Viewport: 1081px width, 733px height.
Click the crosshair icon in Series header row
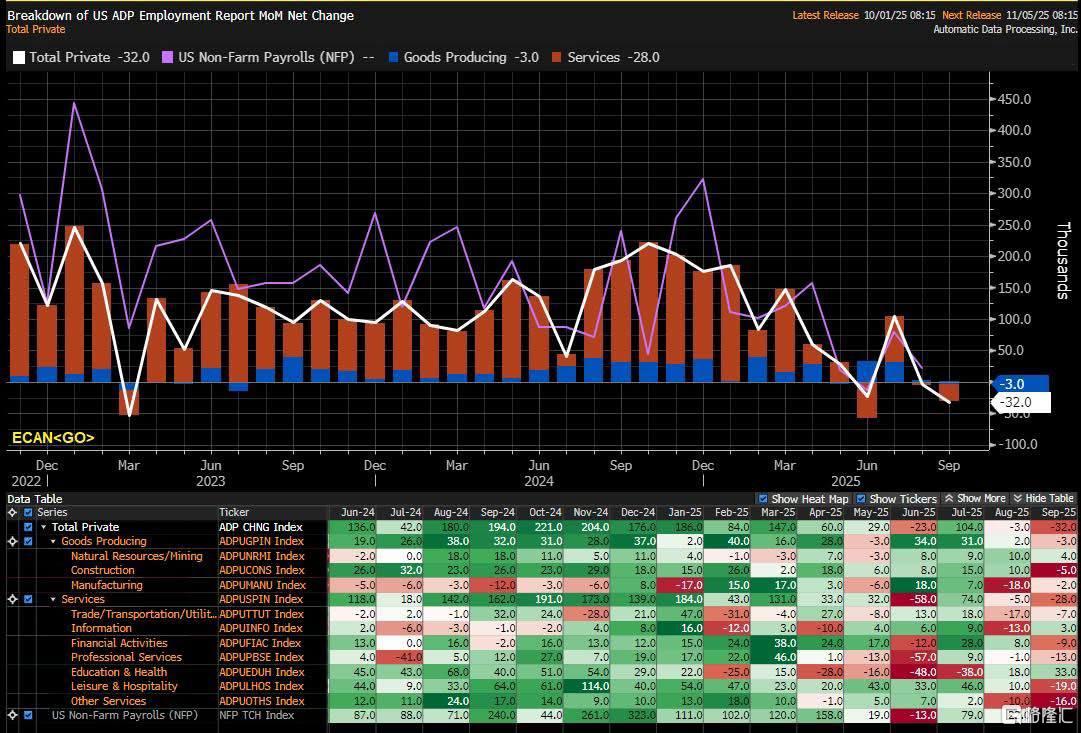12,512
